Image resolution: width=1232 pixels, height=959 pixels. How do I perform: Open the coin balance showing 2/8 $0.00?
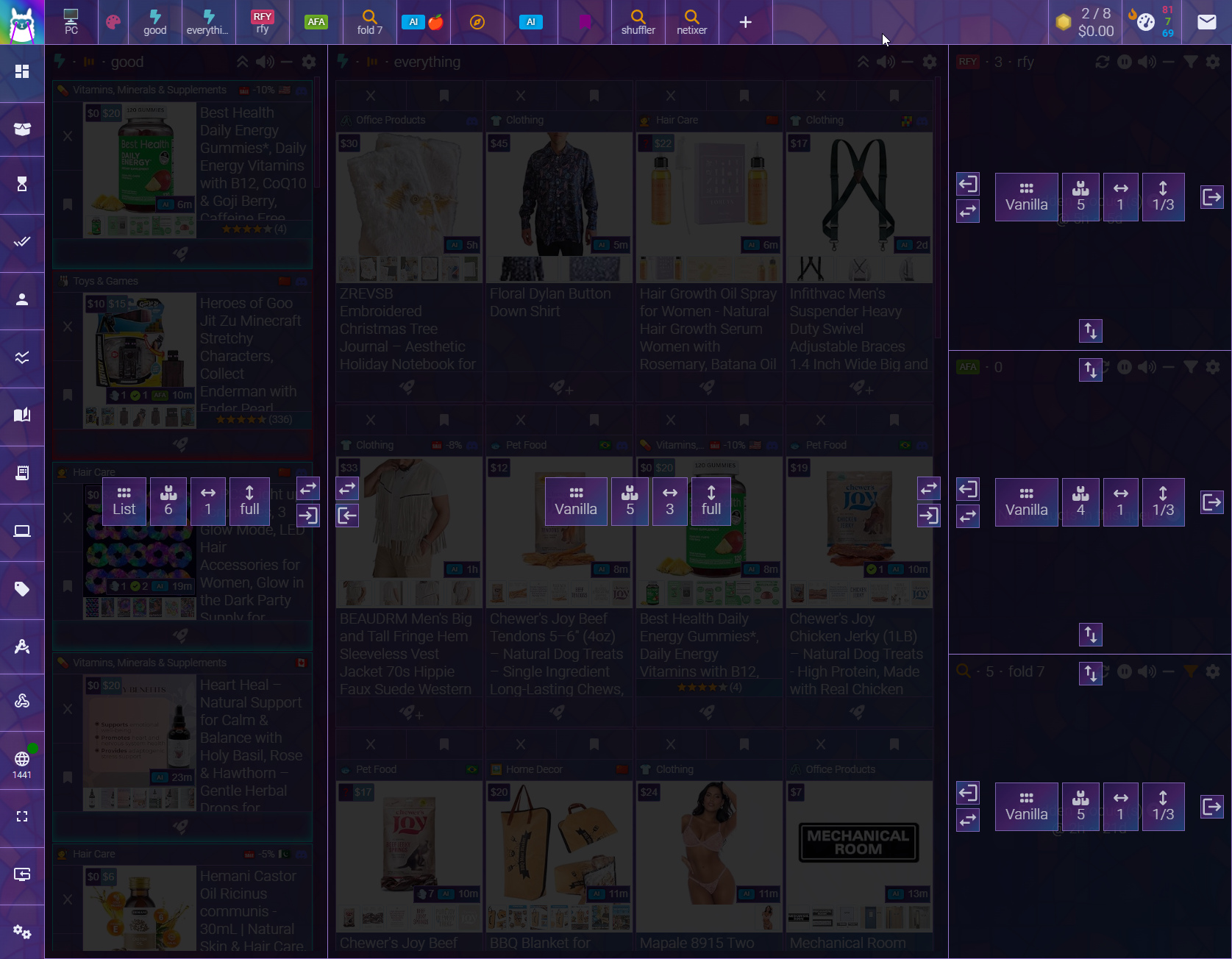(1086, 22)
